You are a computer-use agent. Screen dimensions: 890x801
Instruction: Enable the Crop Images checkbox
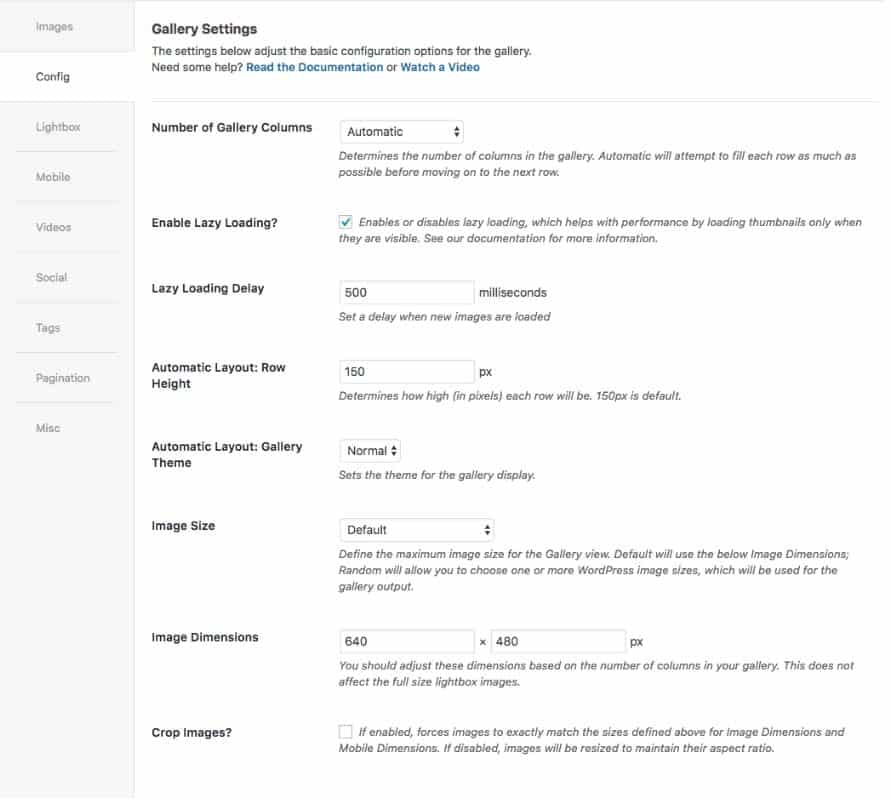coord(346,732)
